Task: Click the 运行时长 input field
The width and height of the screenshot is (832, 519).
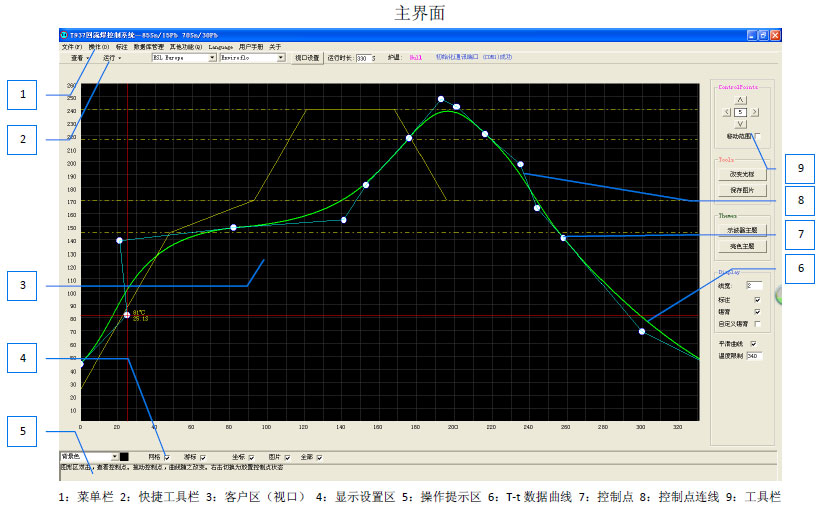Action: click(362, 58)
